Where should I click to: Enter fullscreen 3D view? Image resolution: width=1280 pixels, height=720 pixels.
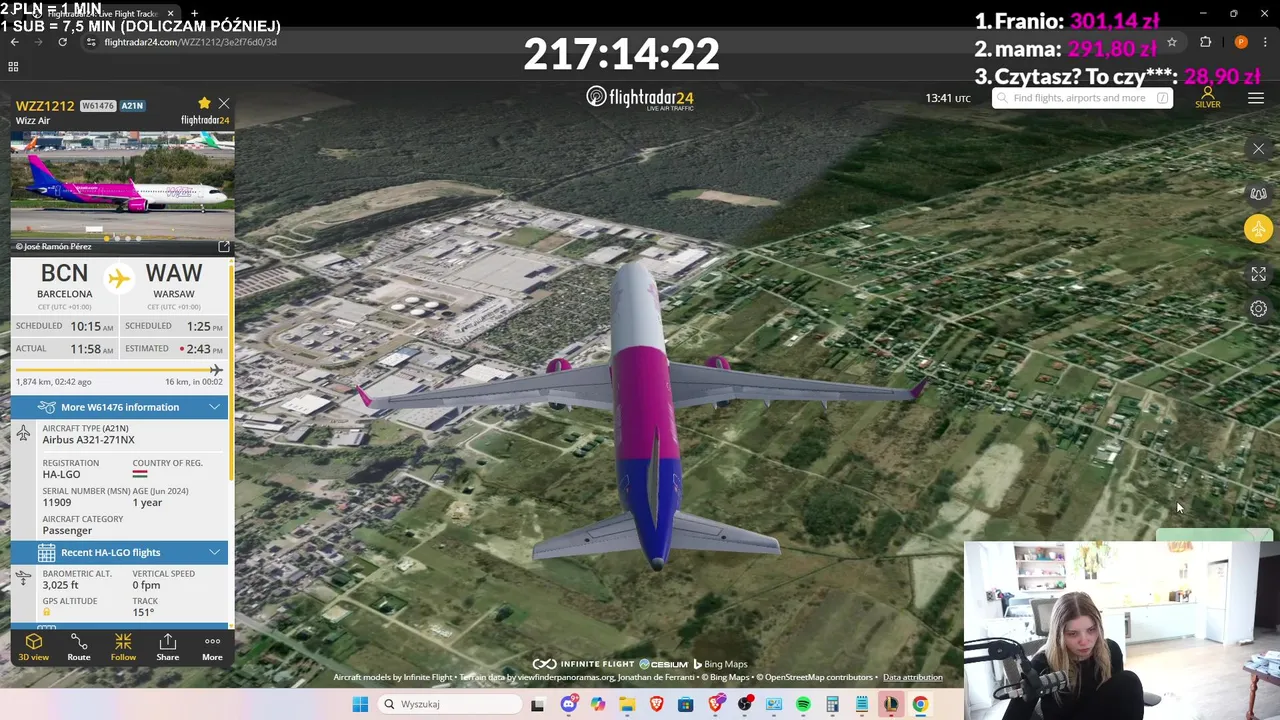coord(1258,273)
